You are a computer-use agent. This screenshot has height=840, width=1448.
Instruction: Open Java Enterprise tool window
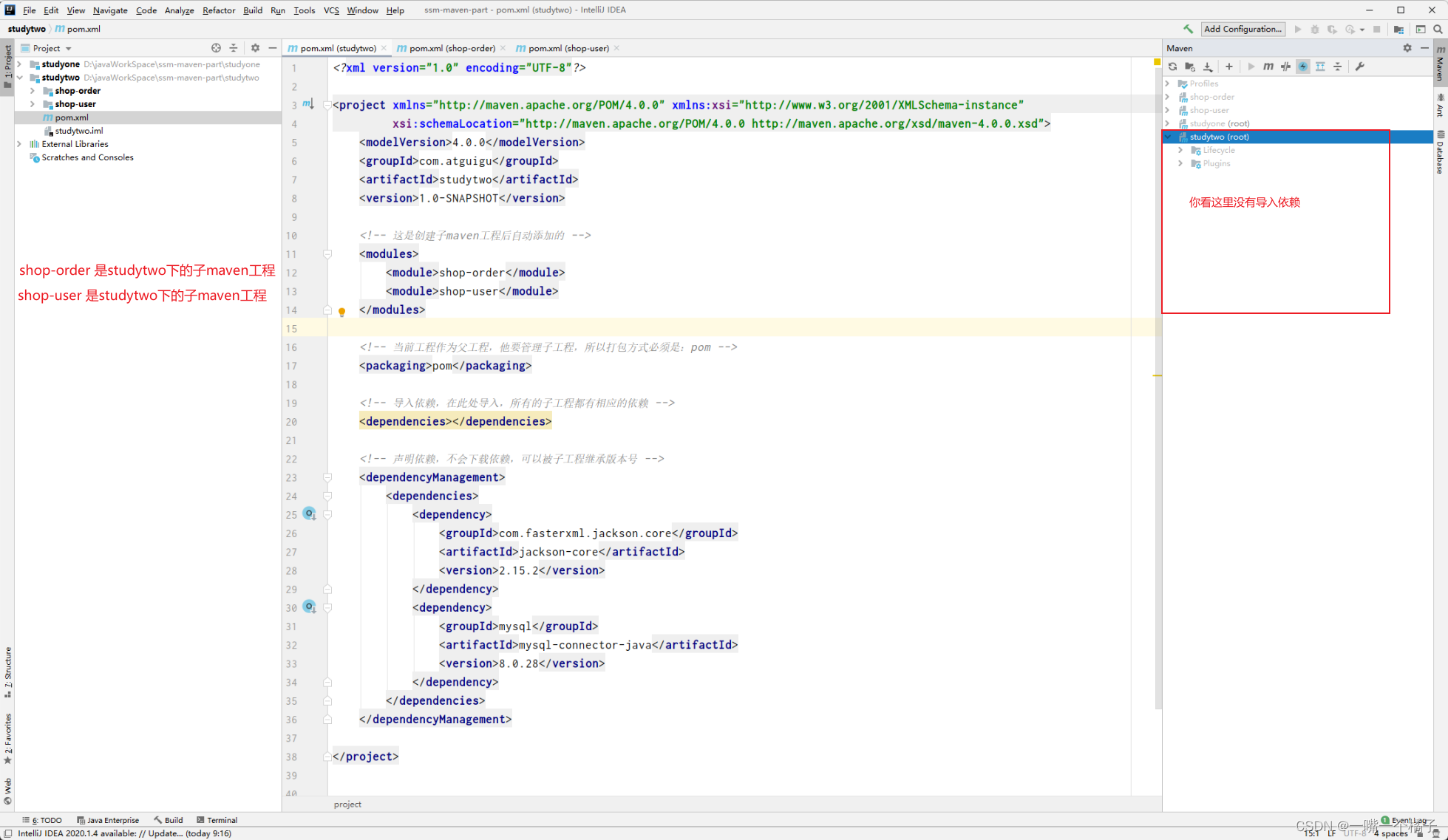tap(108, 820)
